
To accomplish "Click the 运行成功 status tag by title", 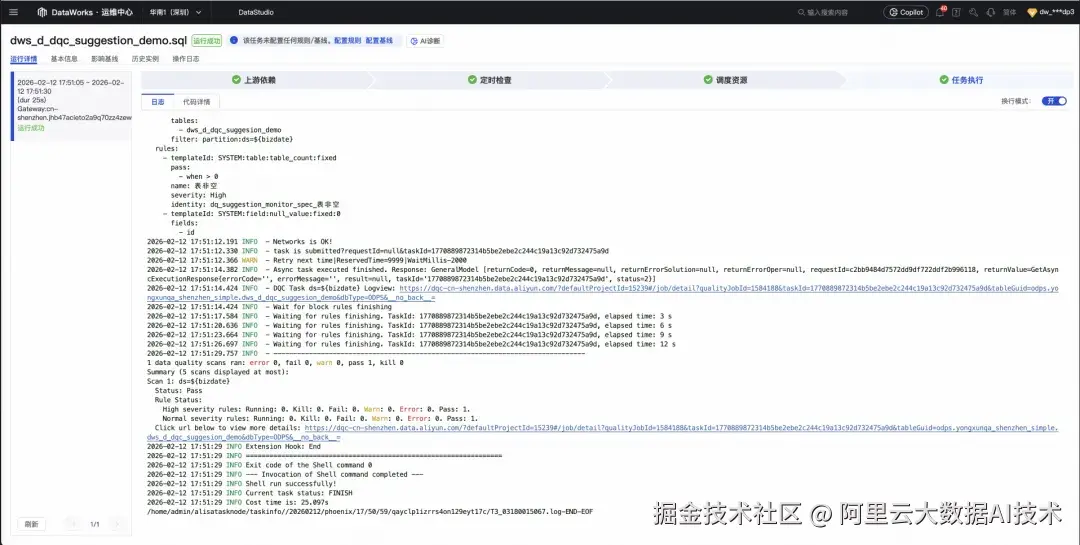I will point(207,41).
